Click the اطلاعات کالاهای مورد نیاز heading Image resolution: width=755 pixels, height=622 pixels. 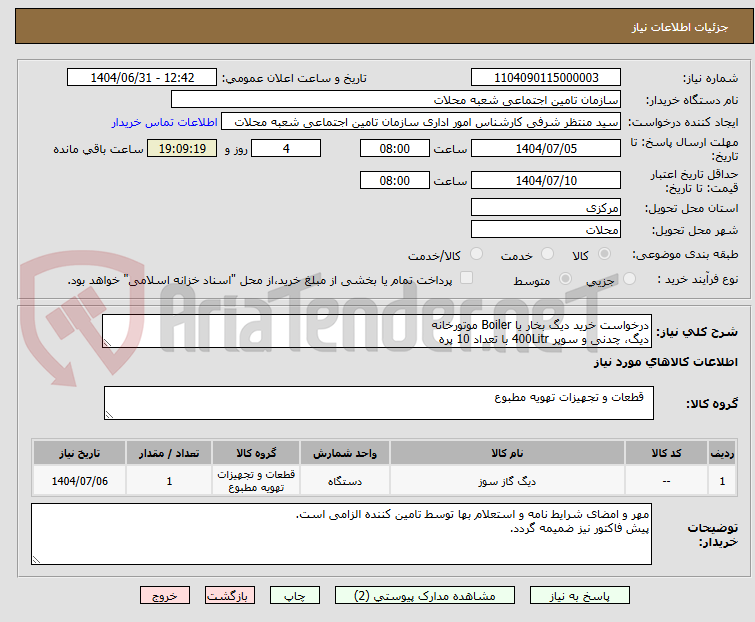point(665,362)
